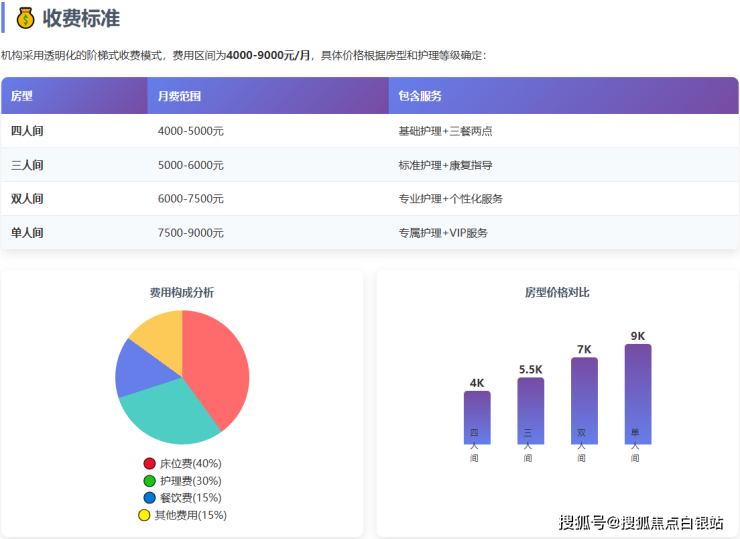Click the blue 餐饮费 legend circle
The image size is (740, 539).
coord(150,498)
